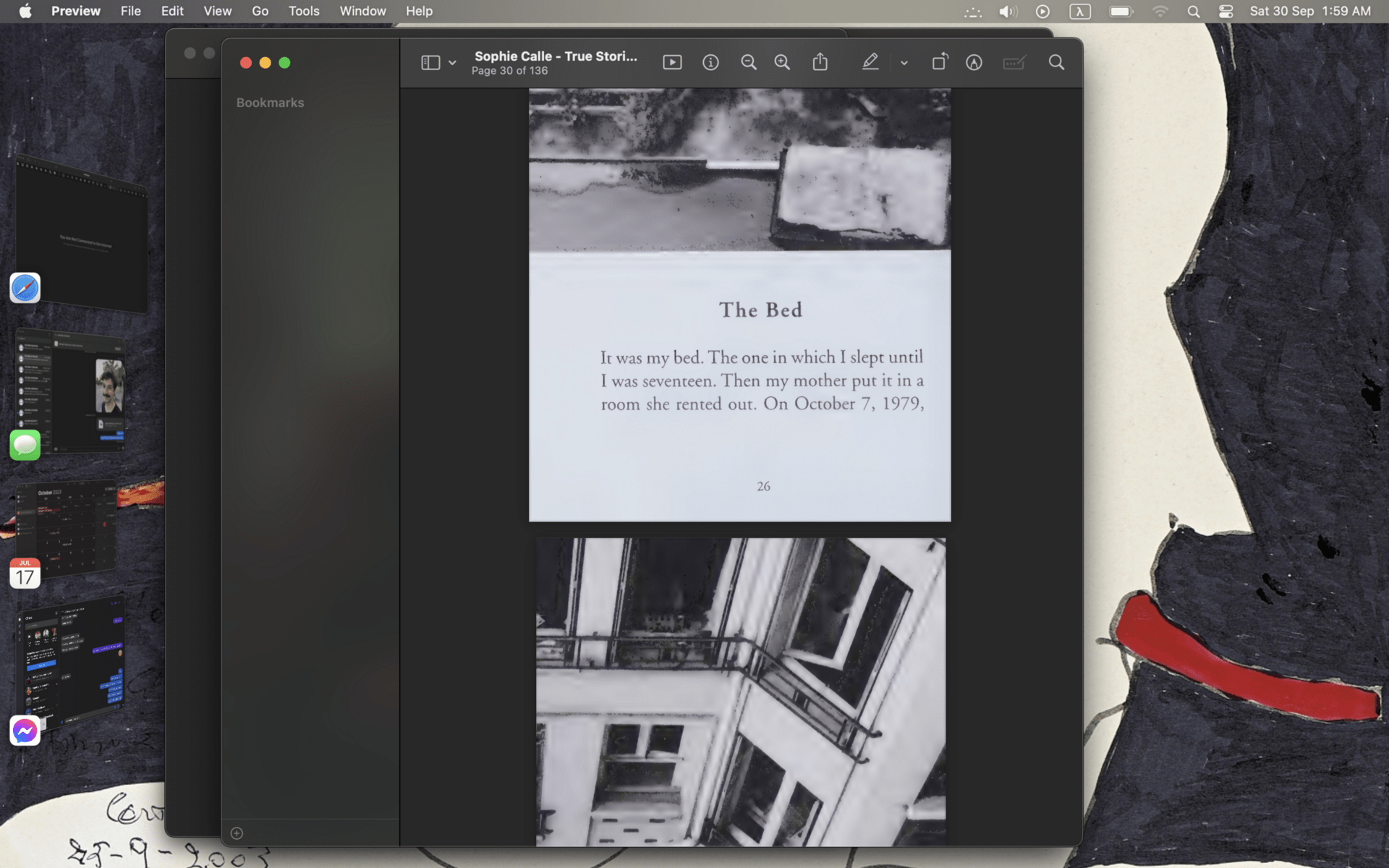Click the lambda icon in menu bar
The image size is (1389, 868).
point(1080,12)
